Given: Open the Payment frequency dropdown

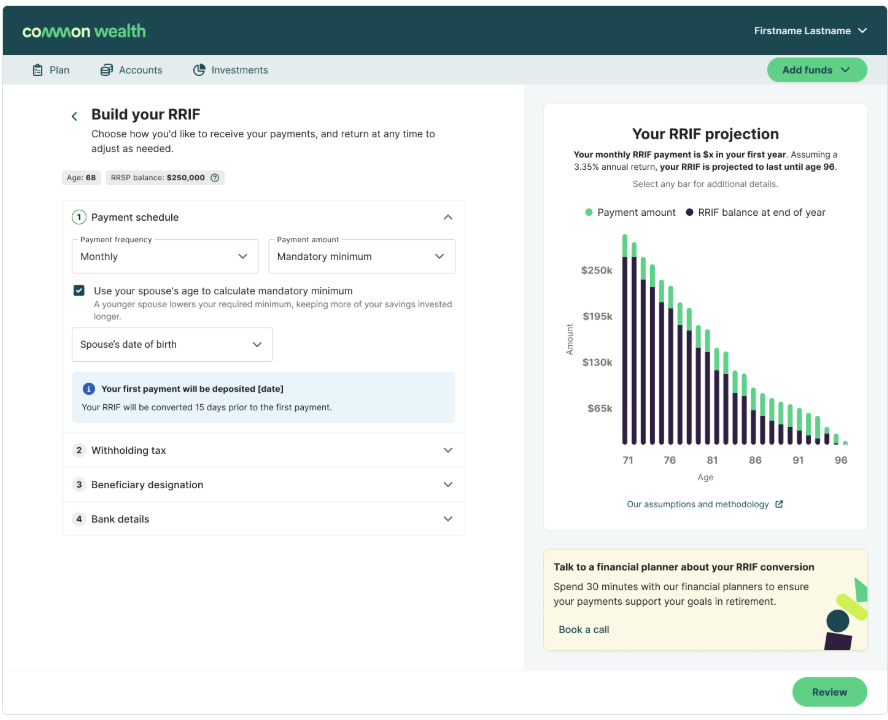Looking at the screenshot, I should [x=165, y=257].
